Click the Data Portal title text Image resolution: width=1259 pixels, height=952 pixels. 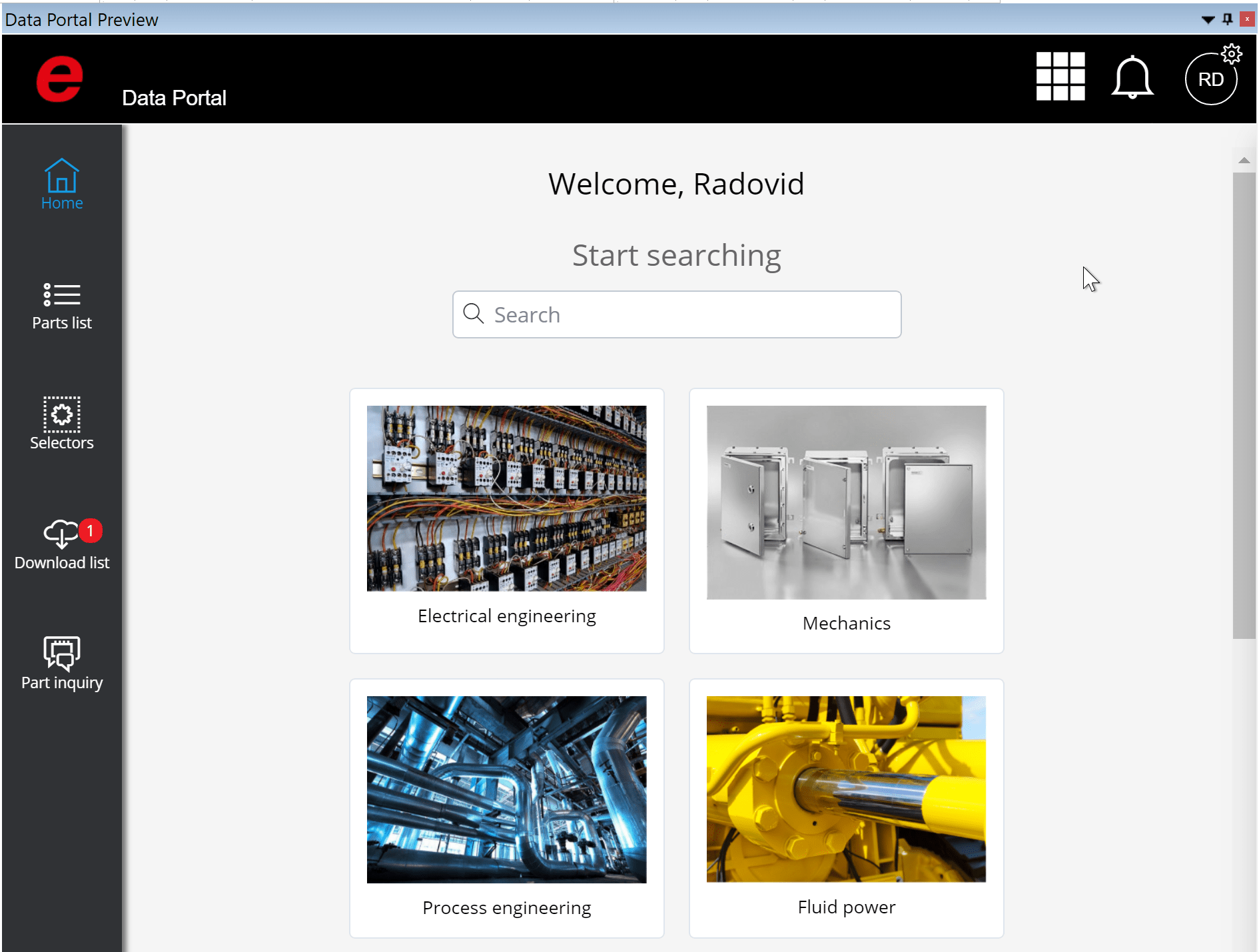pos(174,97)
